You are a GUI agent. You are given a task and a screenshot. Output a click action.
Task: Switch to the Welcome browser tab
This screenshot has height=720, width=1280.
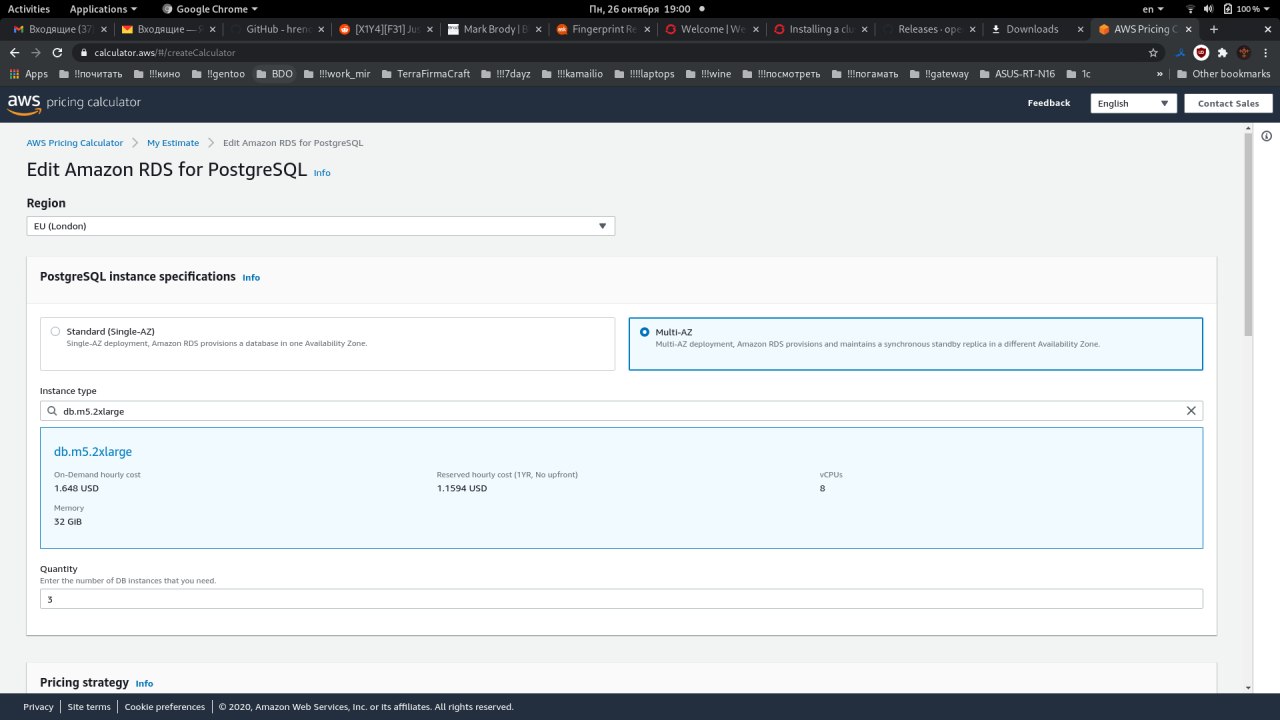(x=709, y=29)
